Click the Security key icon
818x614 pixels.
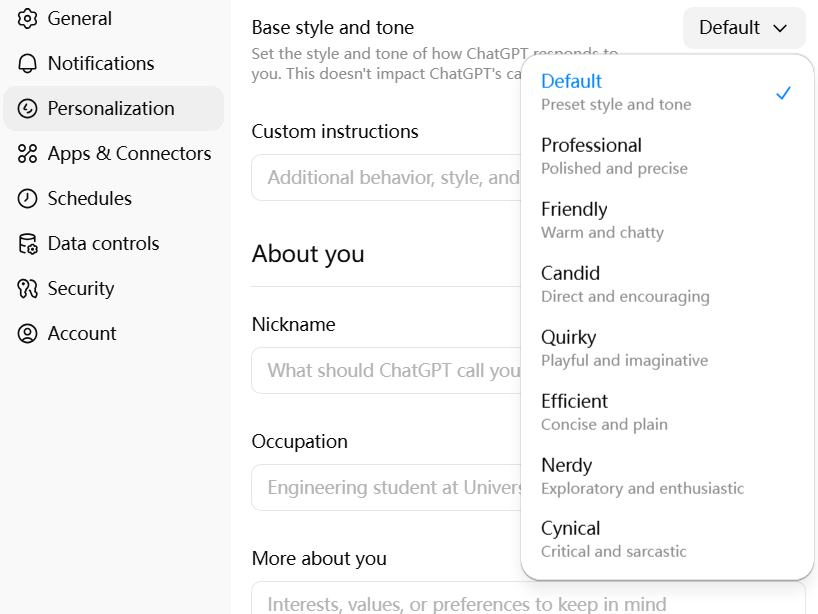click(x=27, y=288)
